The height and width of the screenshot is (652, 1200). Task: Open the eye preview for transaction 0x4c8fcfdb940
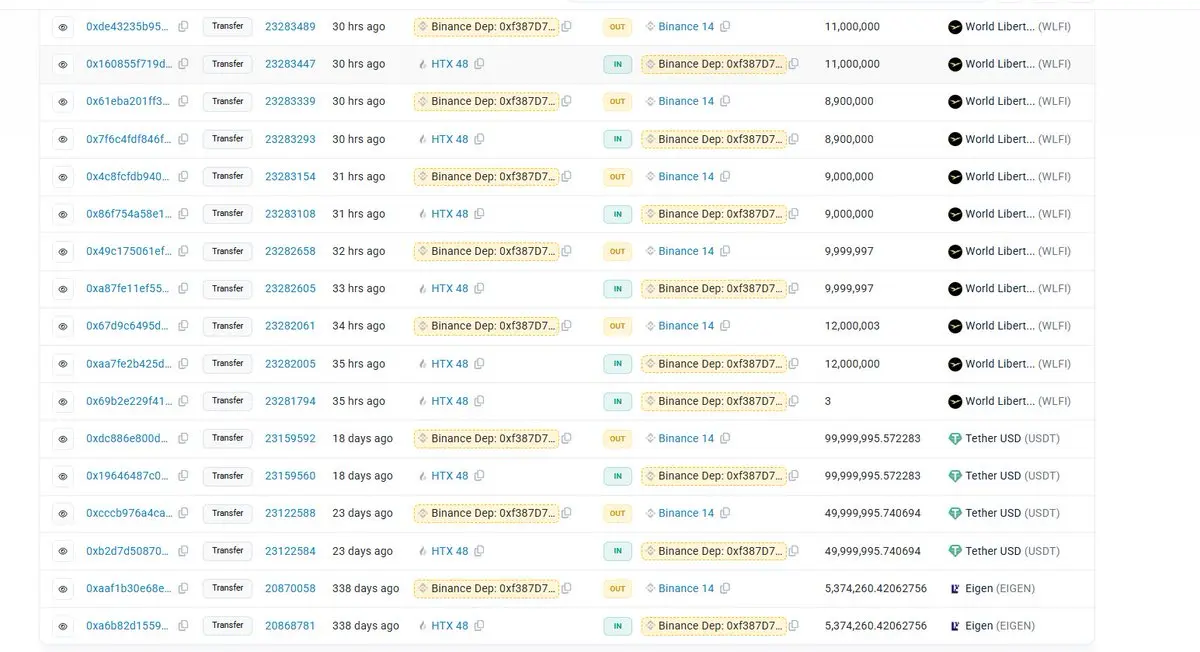click(63, 177)
